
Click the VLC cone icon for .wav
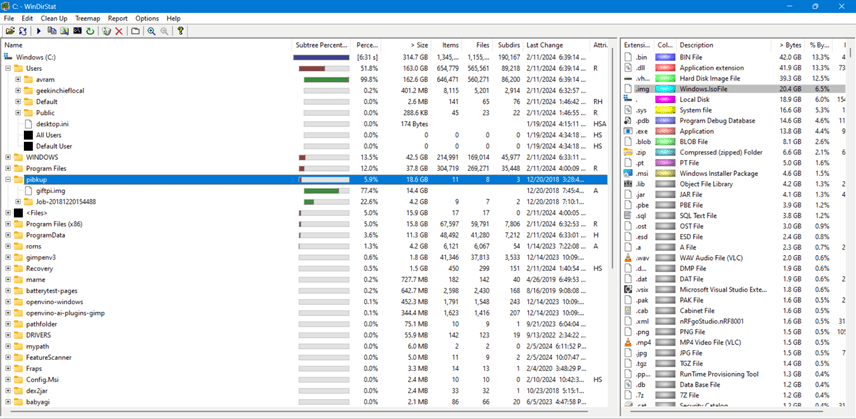628,258
